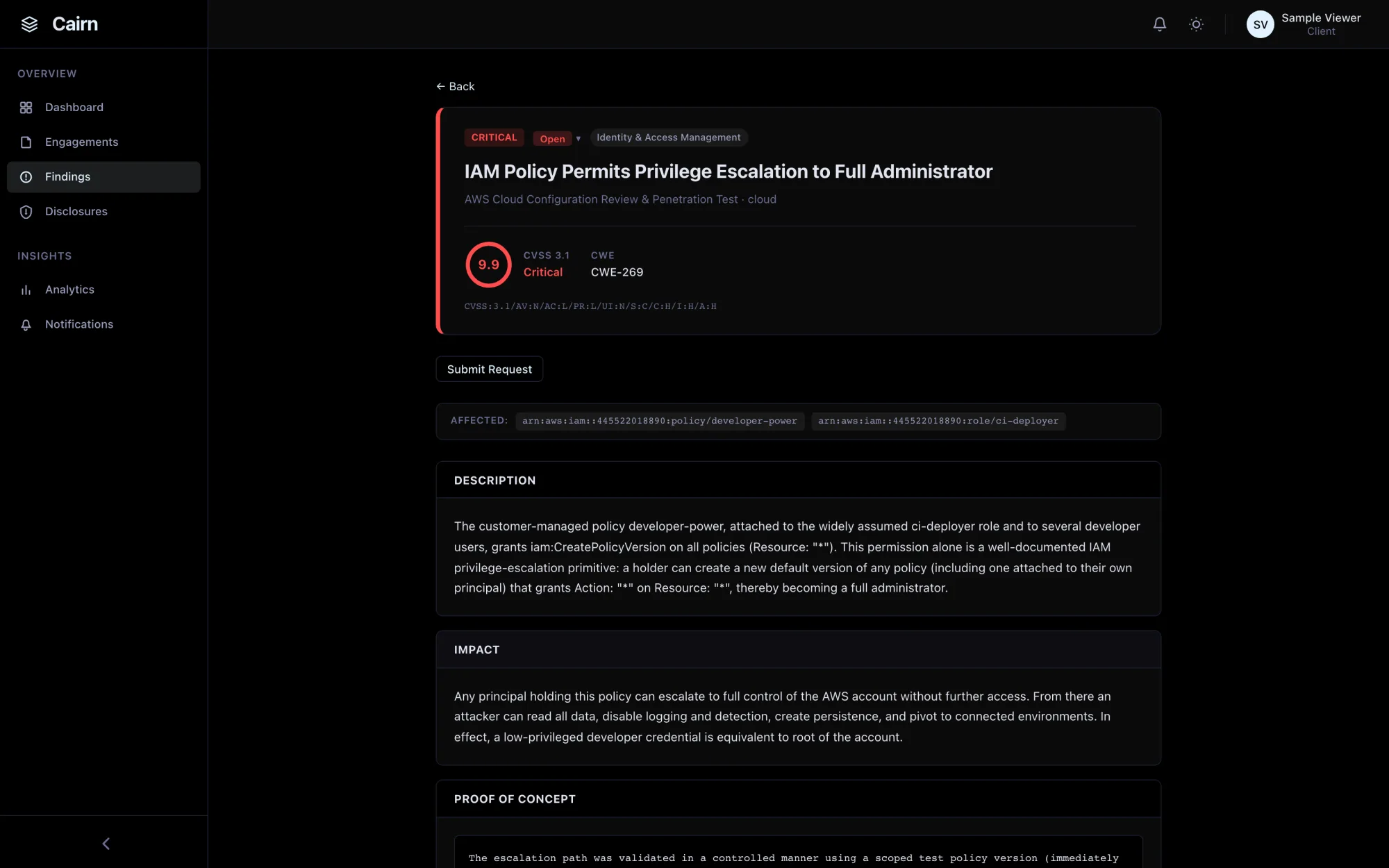Click the Dashboard grid icon
The width and height of the screenshot is (1389, 868).
[26, 108]
